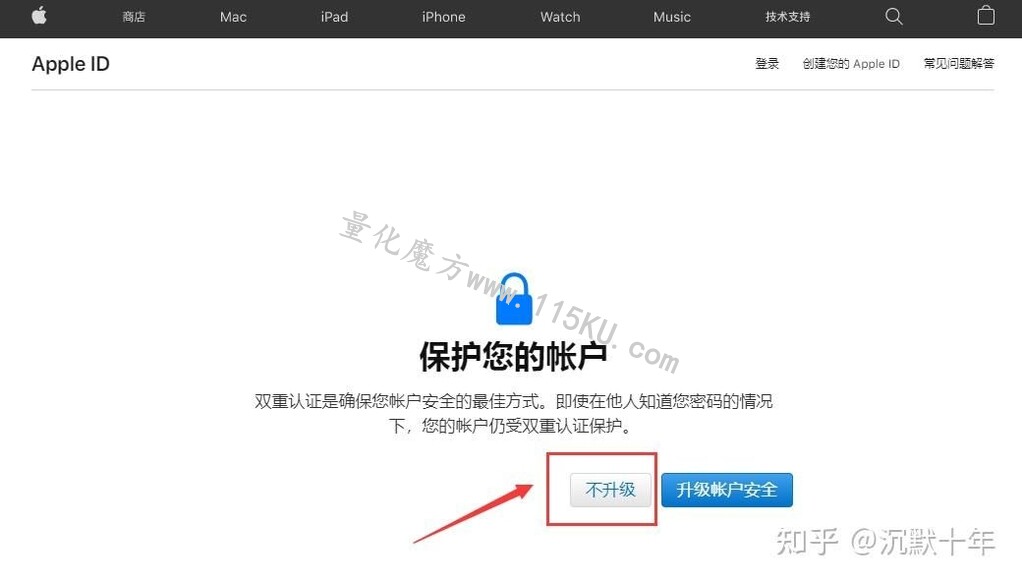This screenshot has height=584, width=1022.
Task: Open the Watch navigation item
Action: [560, 17]
